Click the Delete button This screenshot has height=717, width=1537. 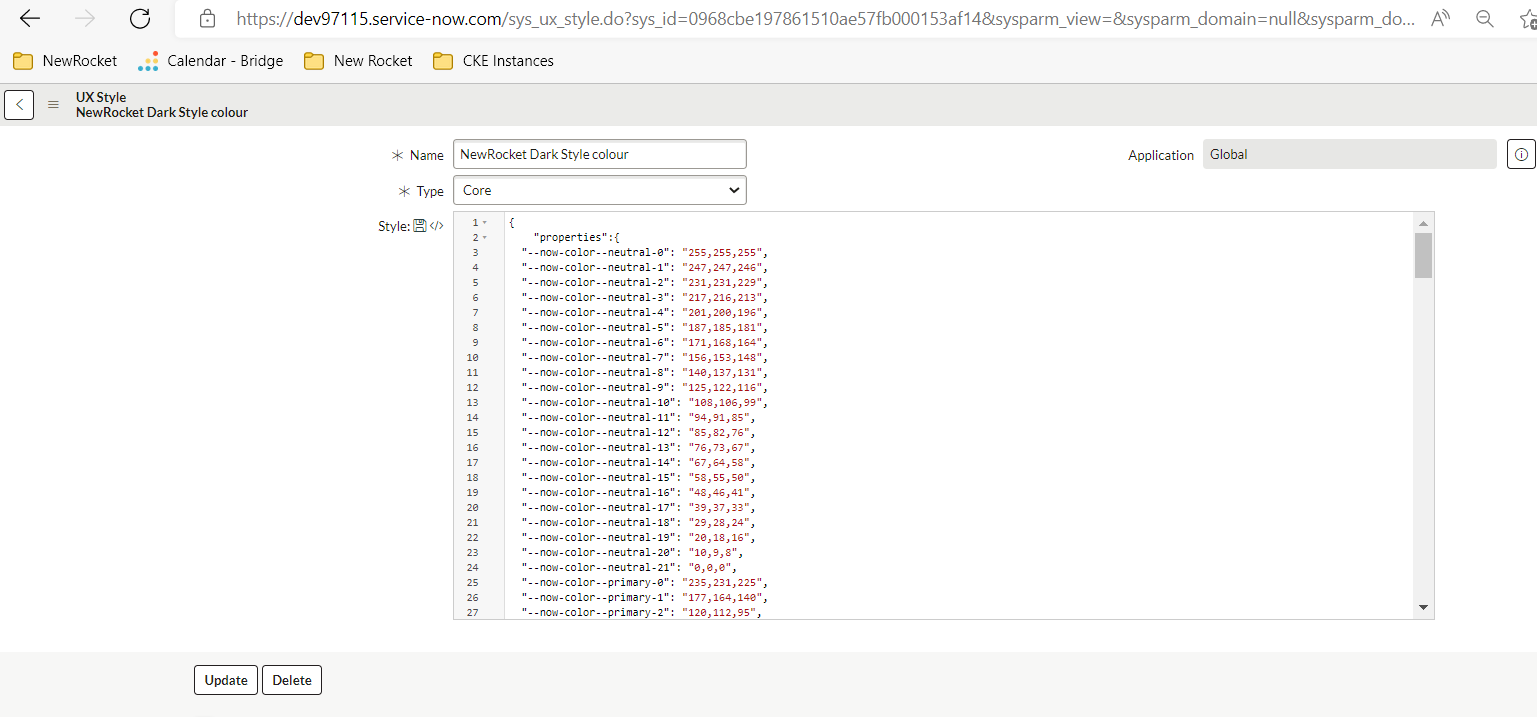(x=291, y=680)
